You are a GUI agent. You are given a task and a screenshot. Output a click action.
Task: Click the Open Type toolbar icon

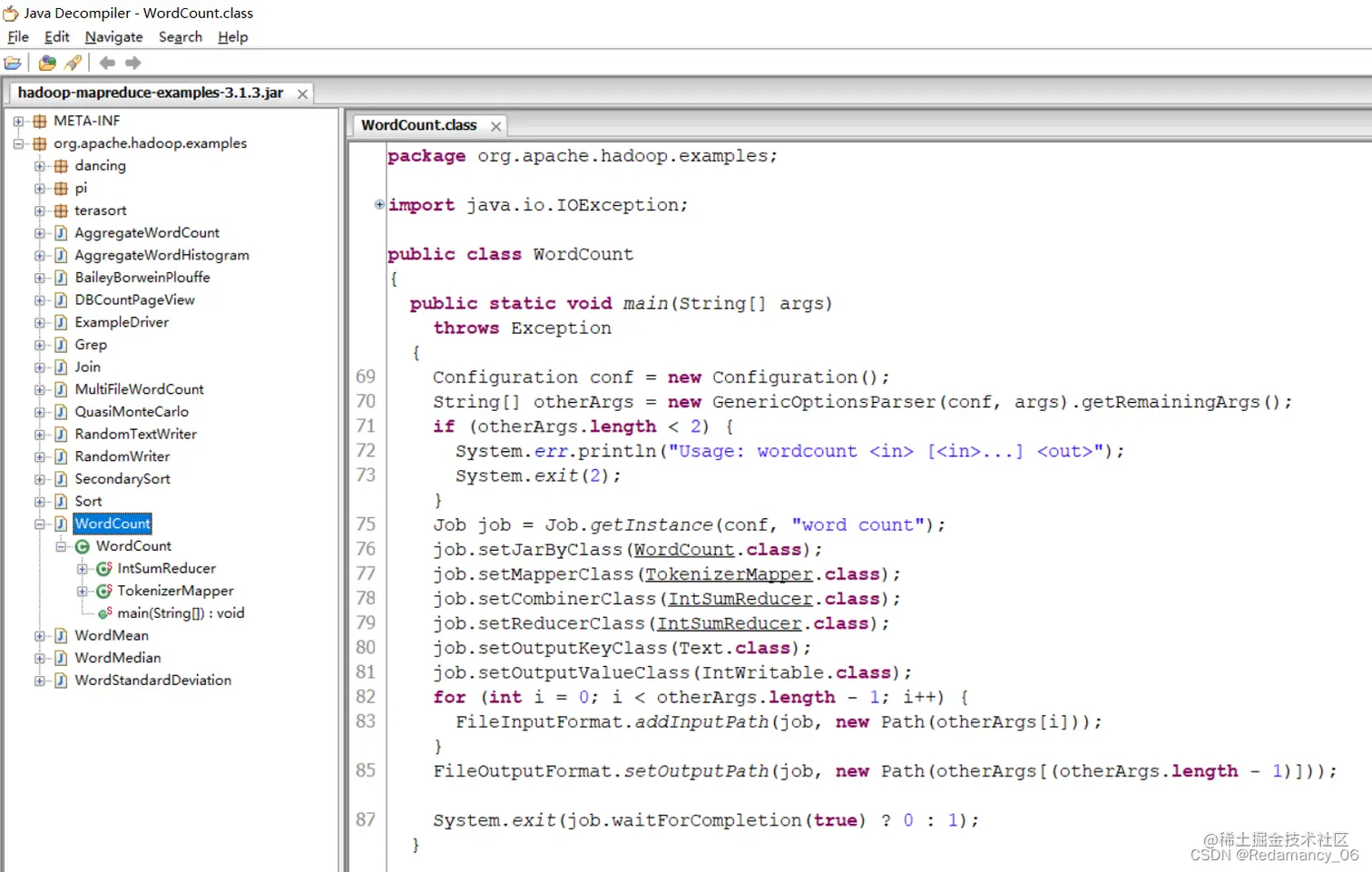pyautogui.click(x=48, y=63)
